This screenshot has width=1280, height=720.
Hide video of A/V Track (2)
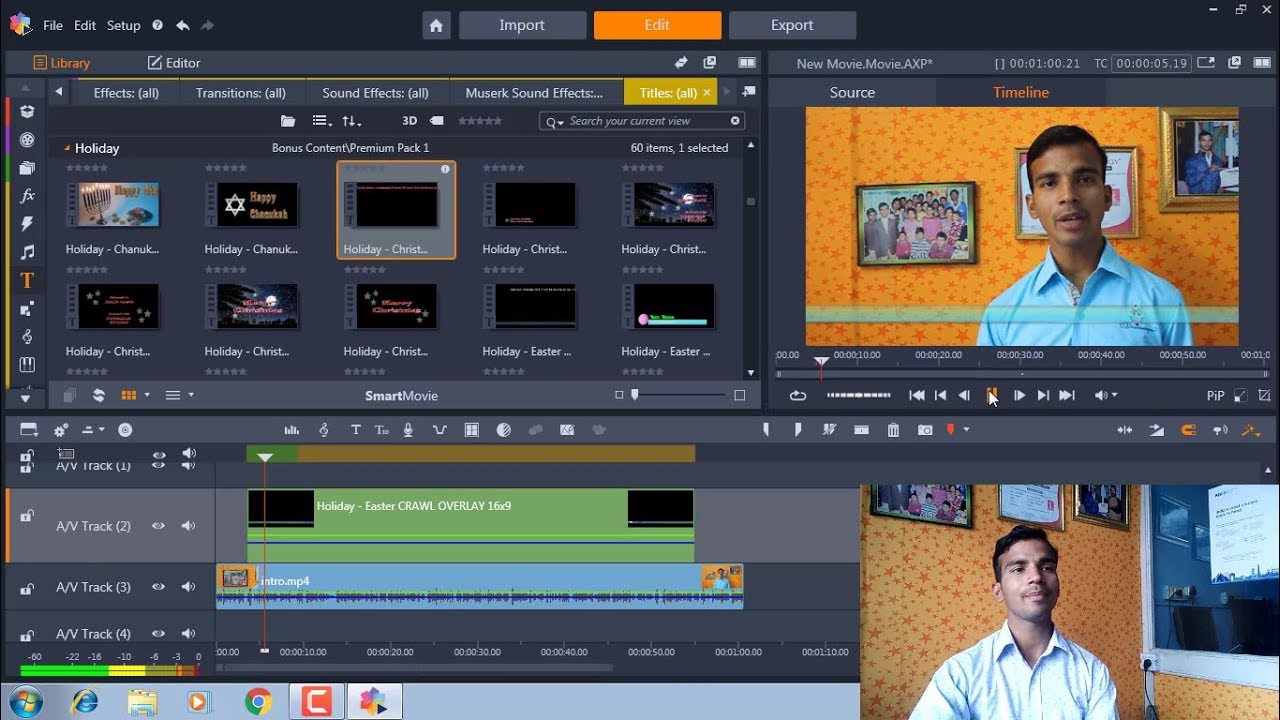coord(158,526)
